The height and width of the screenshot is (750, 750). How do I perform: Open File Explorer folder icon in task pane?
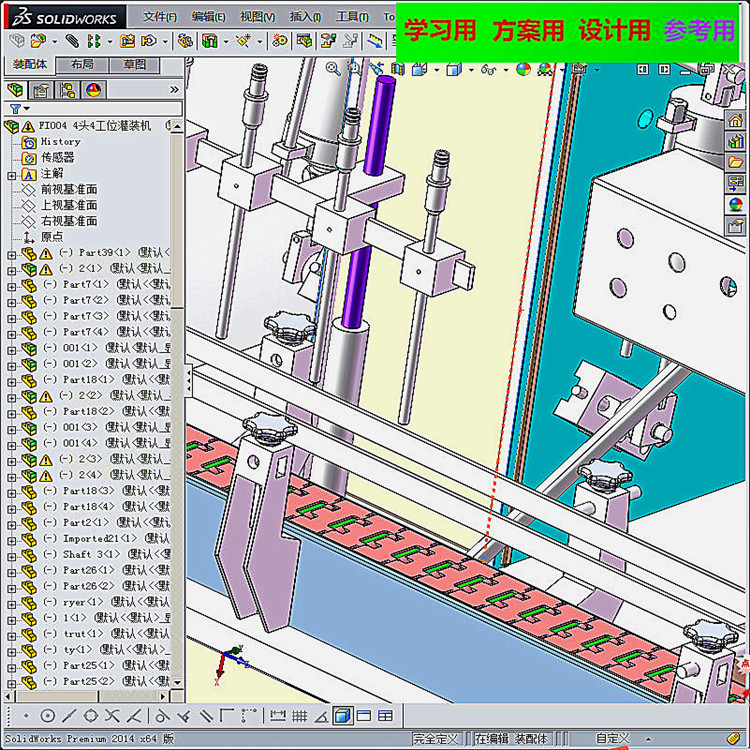735,162
